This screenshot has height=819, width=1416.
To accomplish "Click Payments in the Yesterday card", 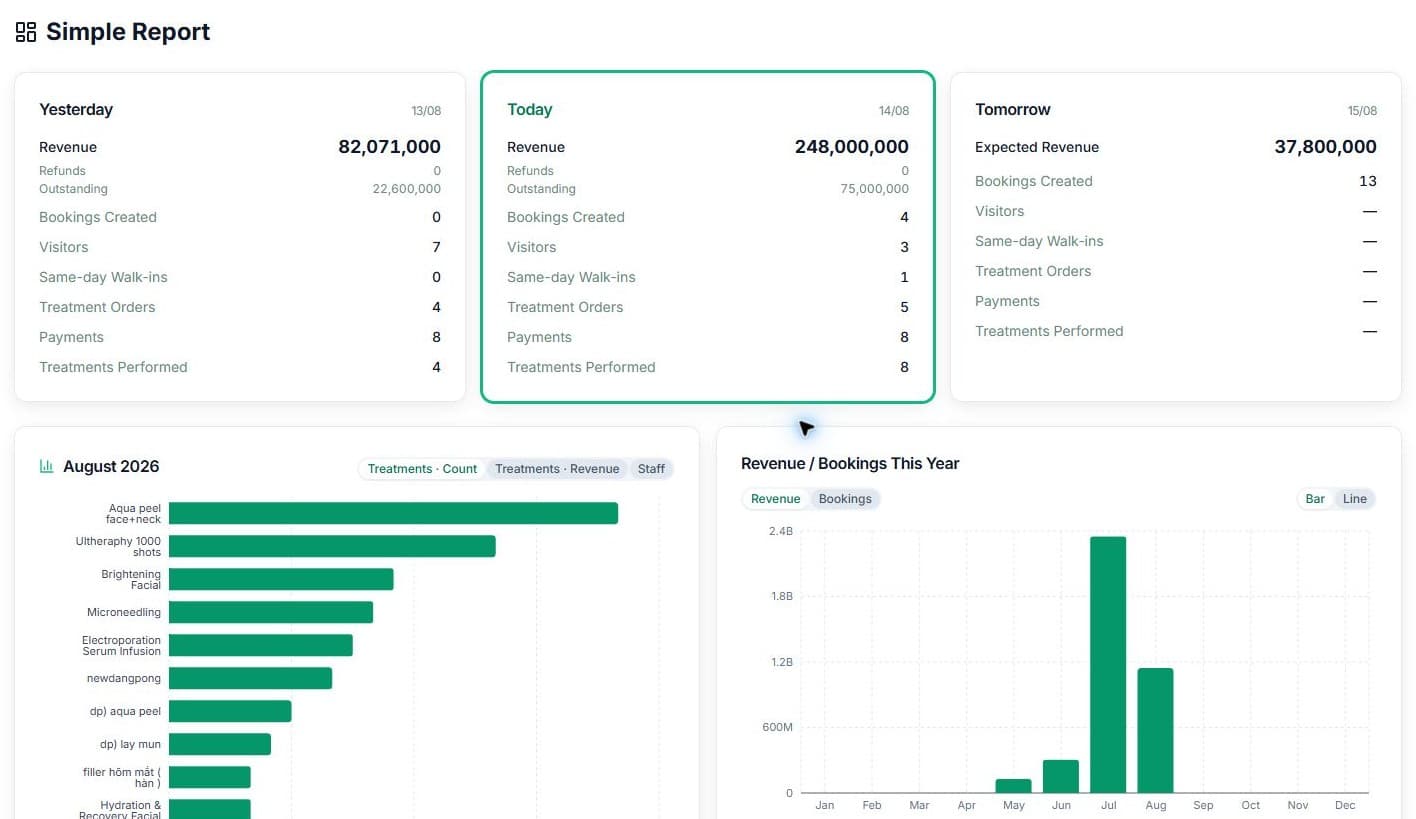I will [x=71, y=337].
